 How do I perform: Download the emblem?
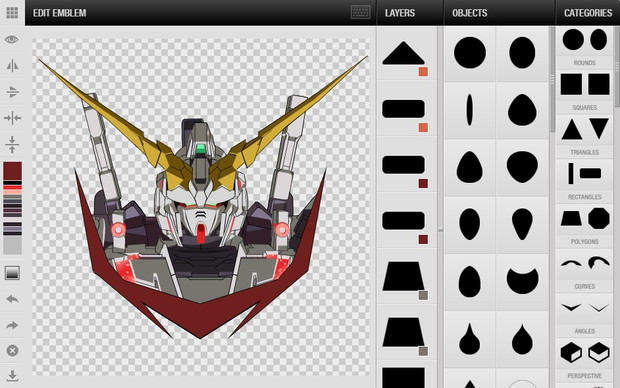pyautogui.click(x=12, y=376)
